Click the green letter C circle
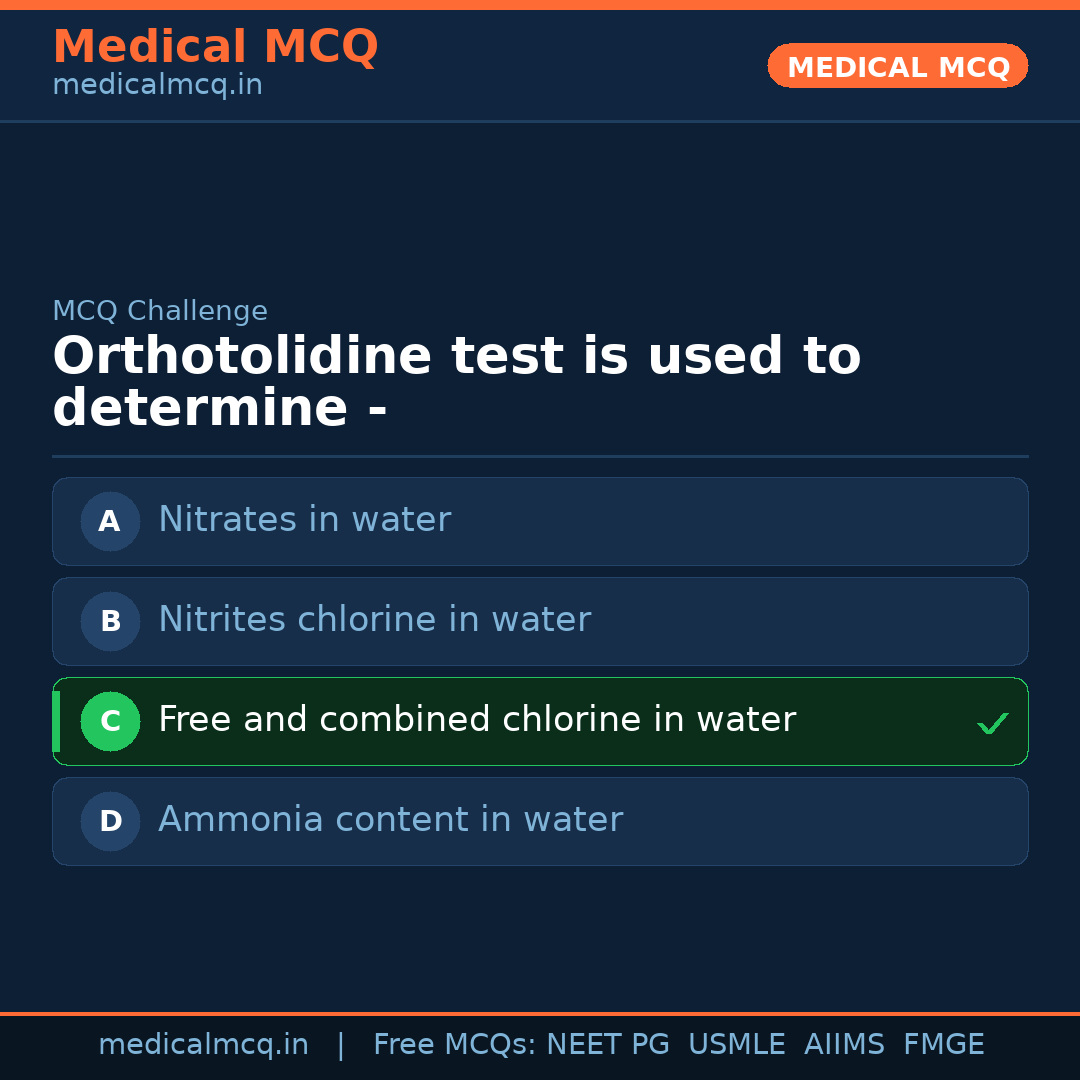The height and width of the screenshot is (1080, 1080). tap(110, 721)
